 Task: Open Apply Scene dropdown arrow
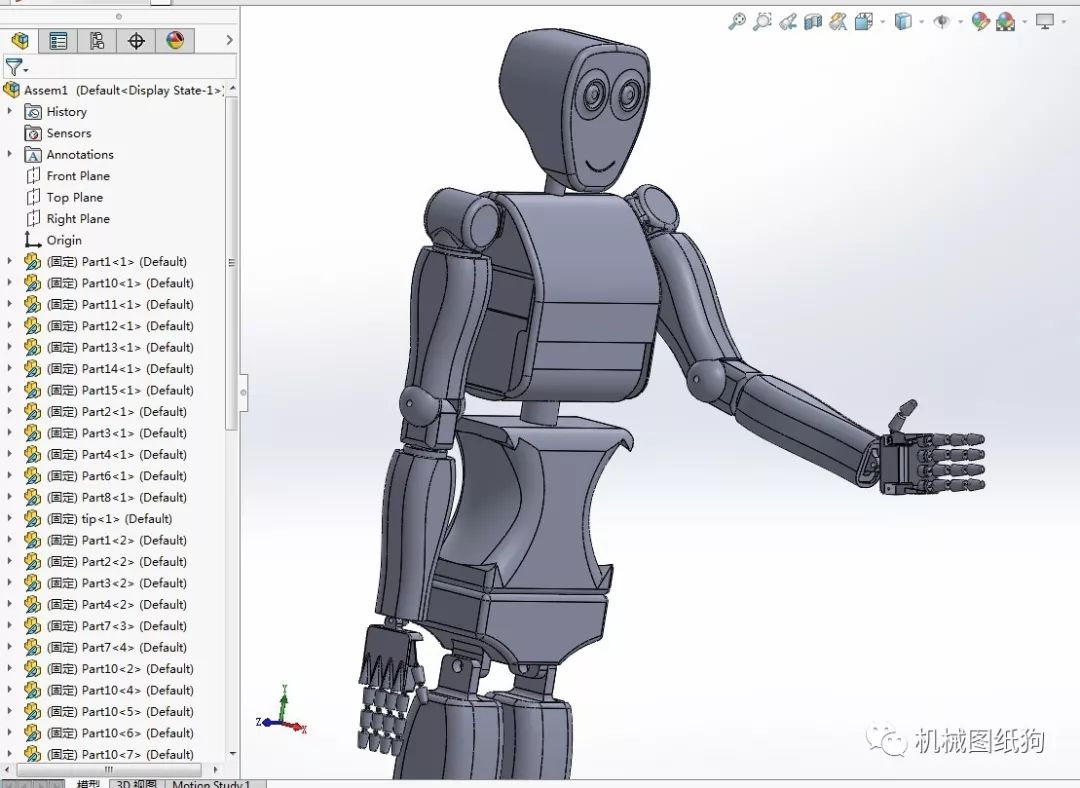1024,23
